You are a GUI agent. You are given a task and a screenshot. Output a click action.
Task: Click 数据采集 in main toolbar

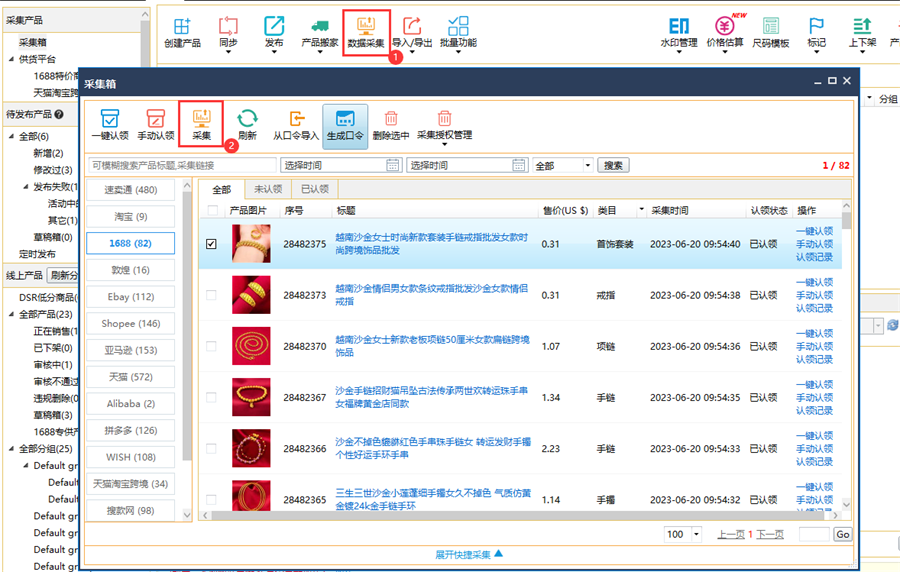coord(366,33)
